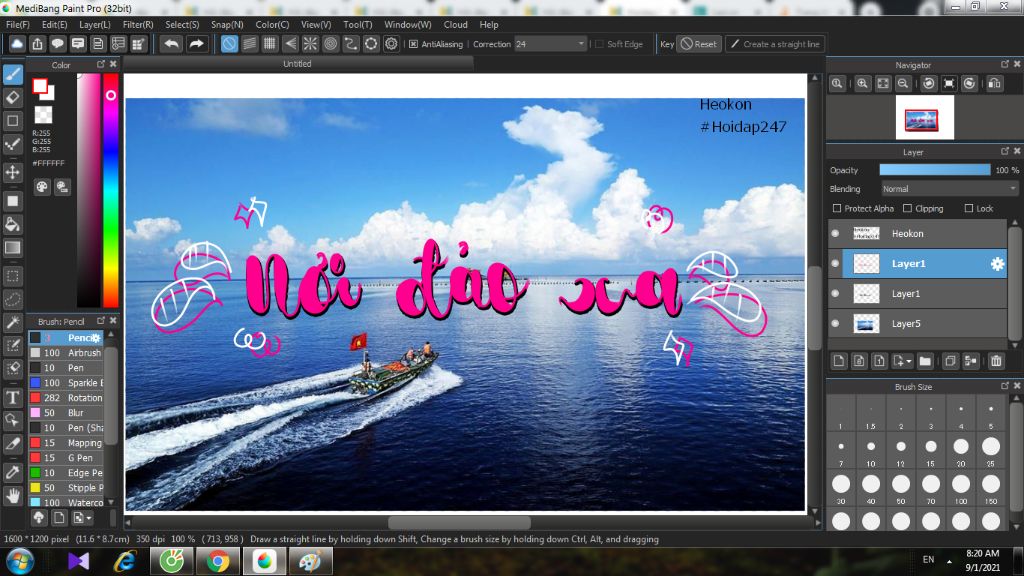Open the add layer type dropdown
This screenshot has width=1024, height=576.
(903, 360)
